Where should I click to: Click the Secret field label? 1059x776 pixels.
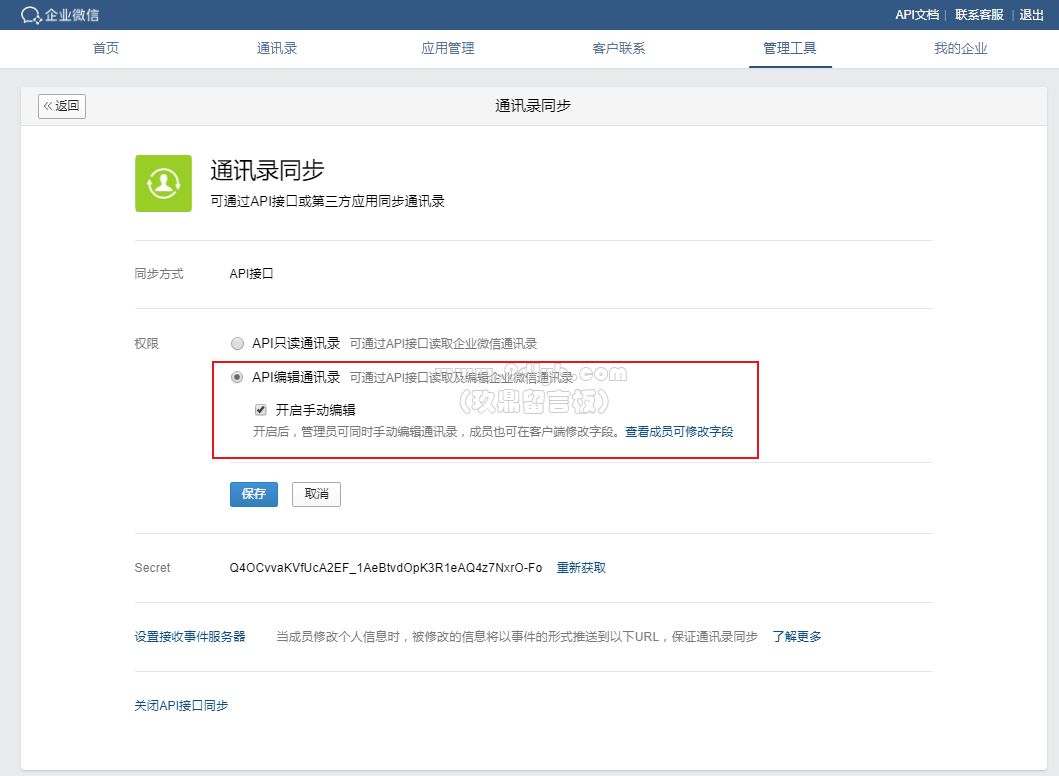tap(153, 568)
